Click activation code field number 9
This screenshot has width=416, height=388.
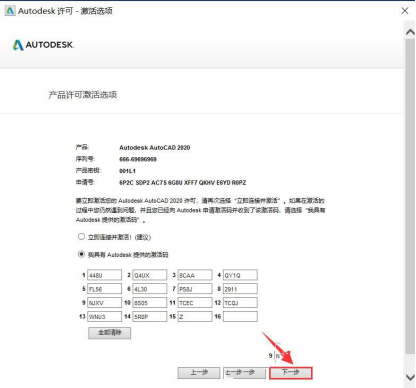104,302
